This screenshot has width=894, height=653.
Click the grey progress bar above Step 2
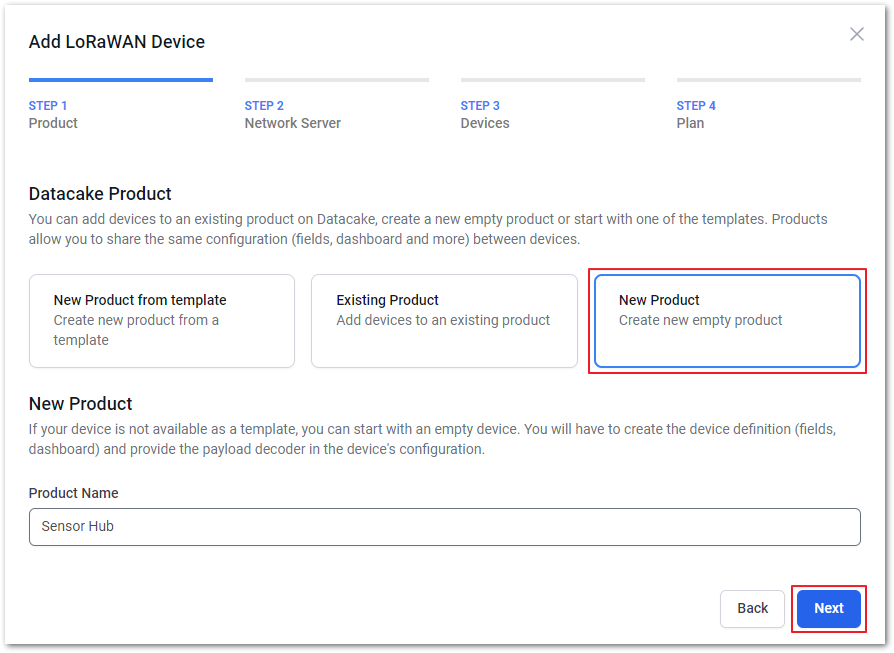tap(336, 80)
